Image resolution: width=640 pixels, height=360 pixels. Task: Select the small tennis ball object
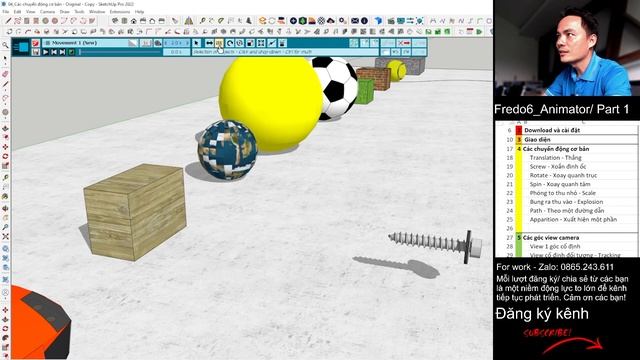[x=397, y=70]
